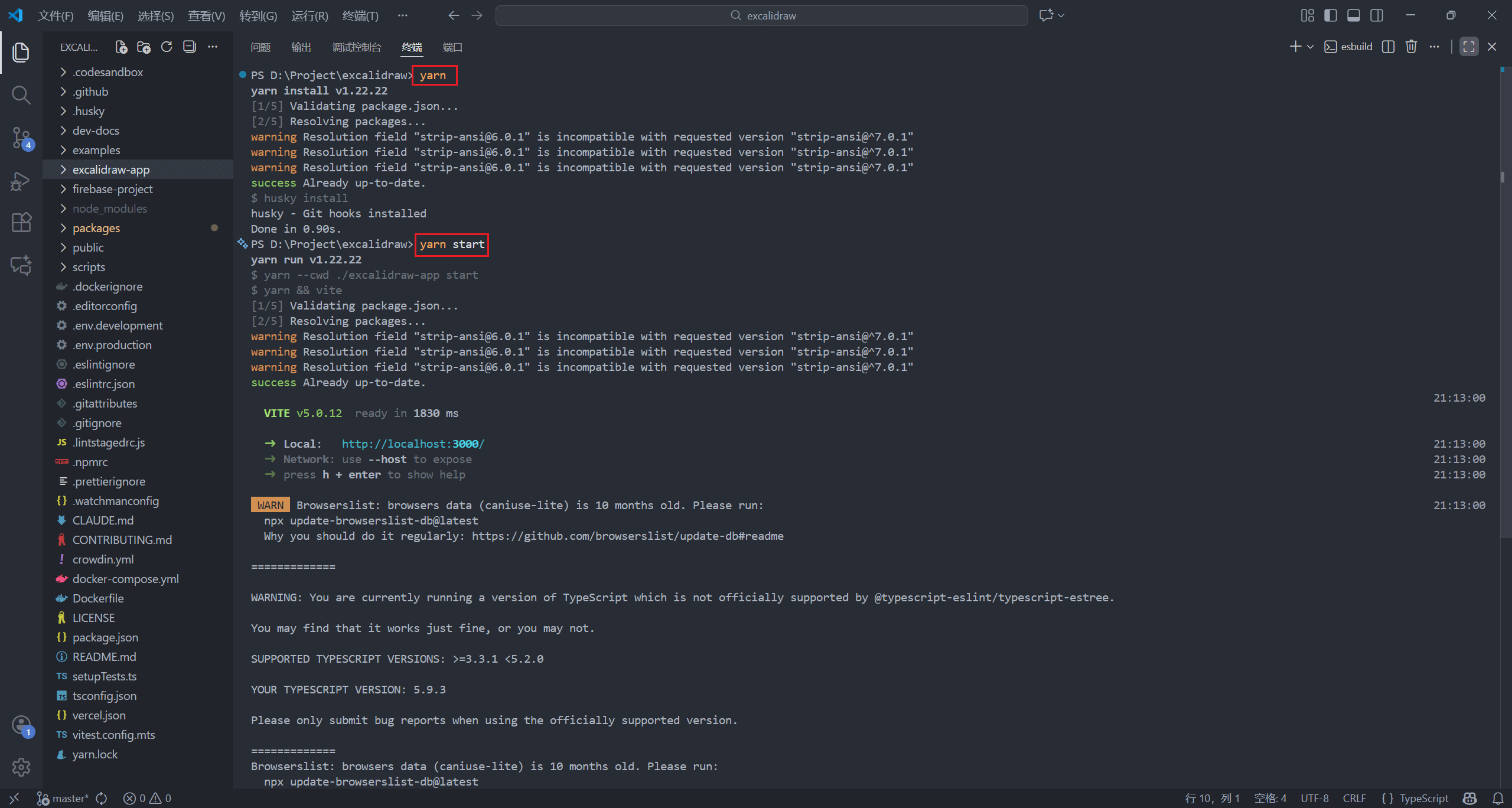Open the Run and Debug view

pyautogui.click(x=21, y=181)
